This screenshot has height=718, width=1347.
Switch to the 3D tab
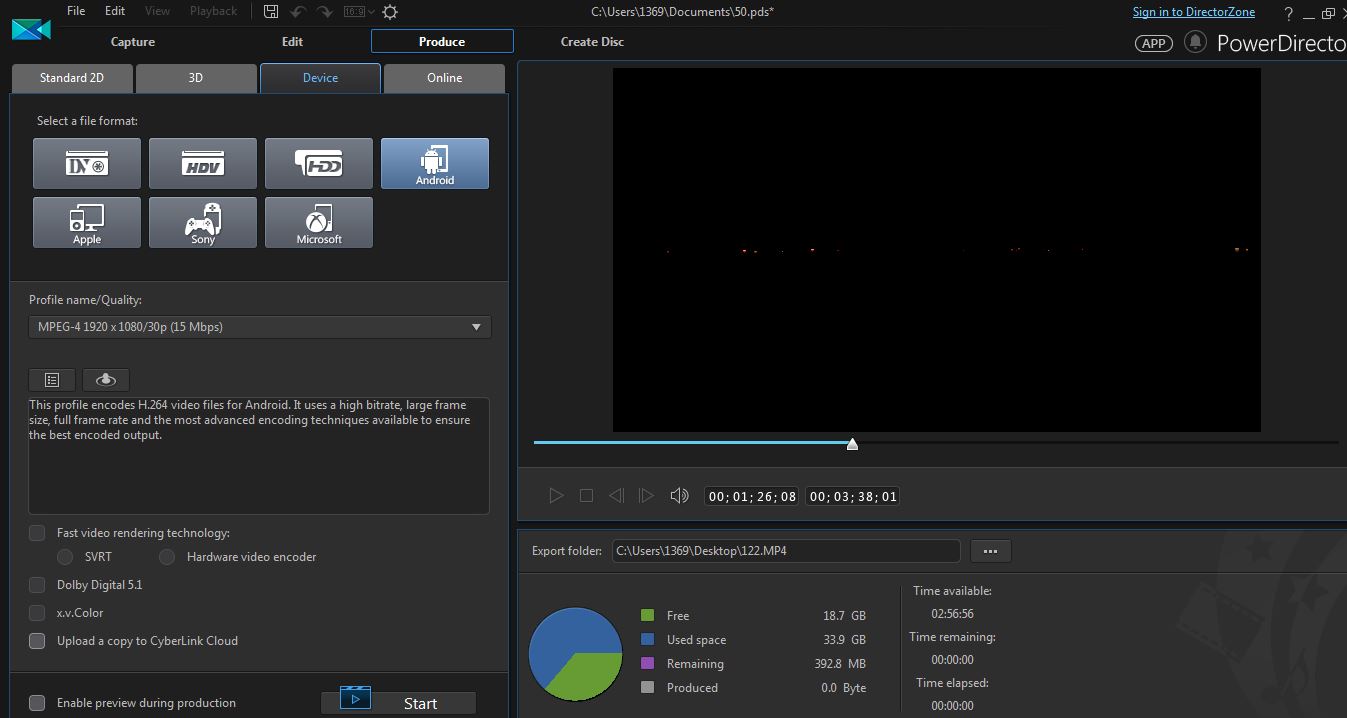pos(196,78)
